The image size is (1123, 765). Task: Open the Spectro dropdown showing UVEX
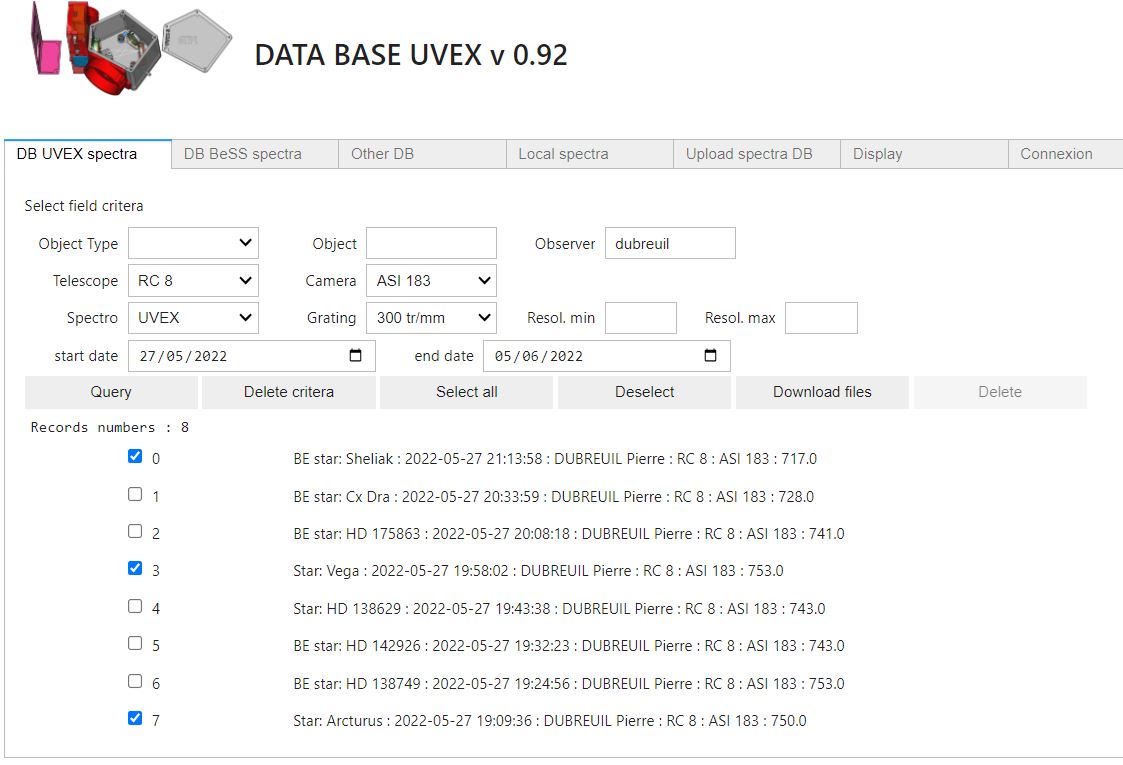pos(193,318)
